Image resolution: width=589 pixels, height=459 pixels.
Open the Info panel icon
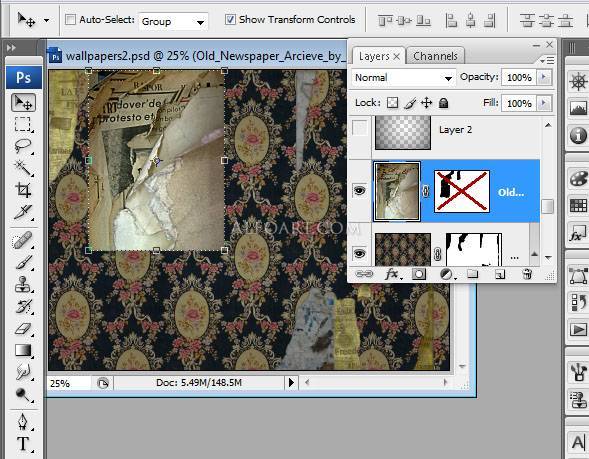[578, 135]
